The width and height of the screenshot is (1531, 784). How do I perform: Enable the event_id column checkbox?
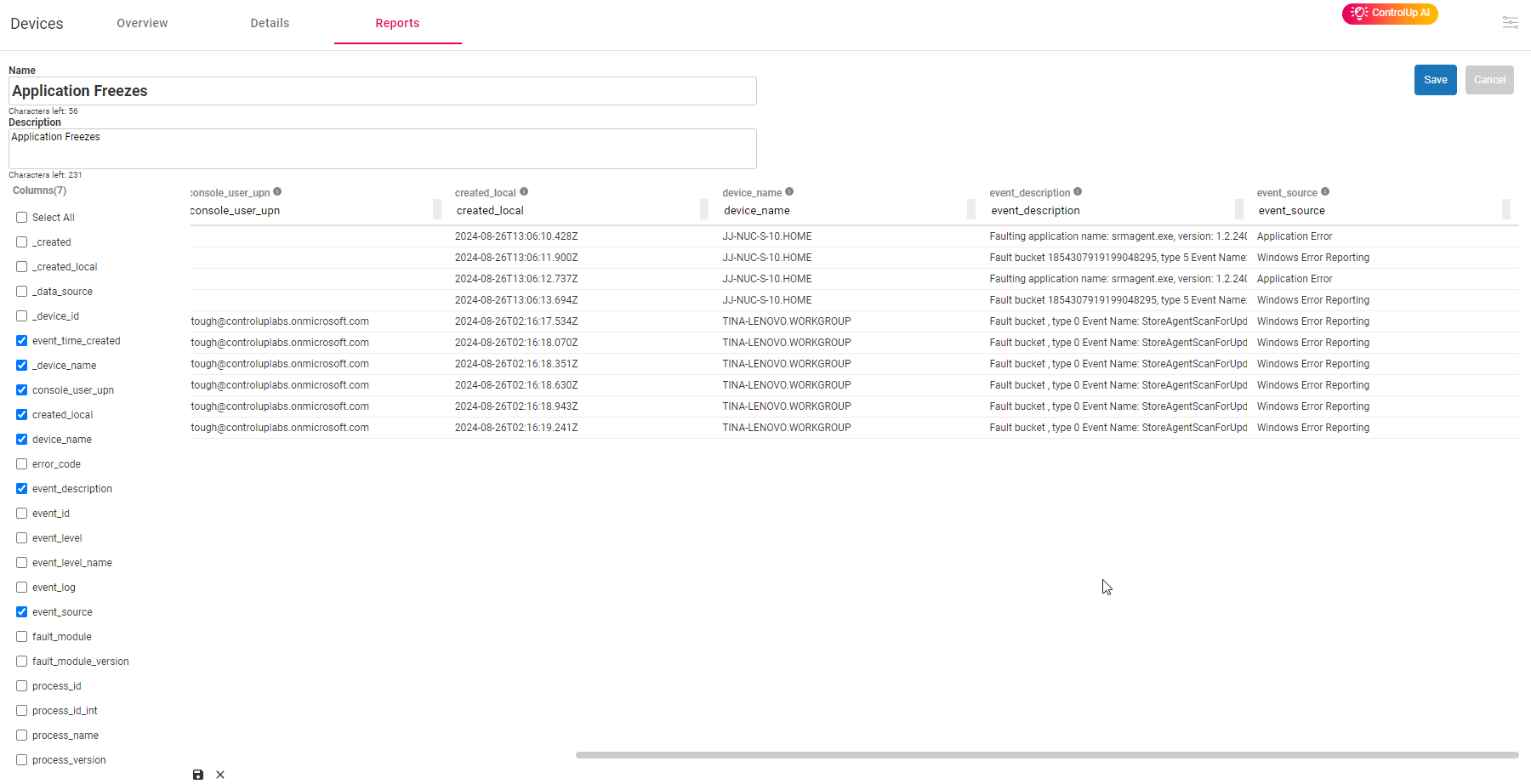coord(22,514)
